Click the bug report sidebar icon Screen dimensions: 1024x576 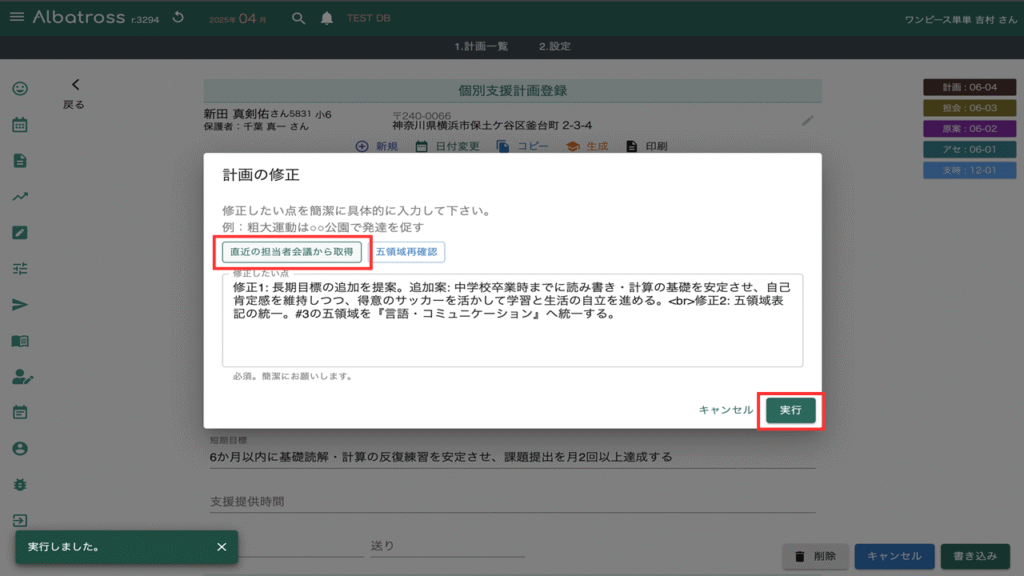tap(20, 485)
